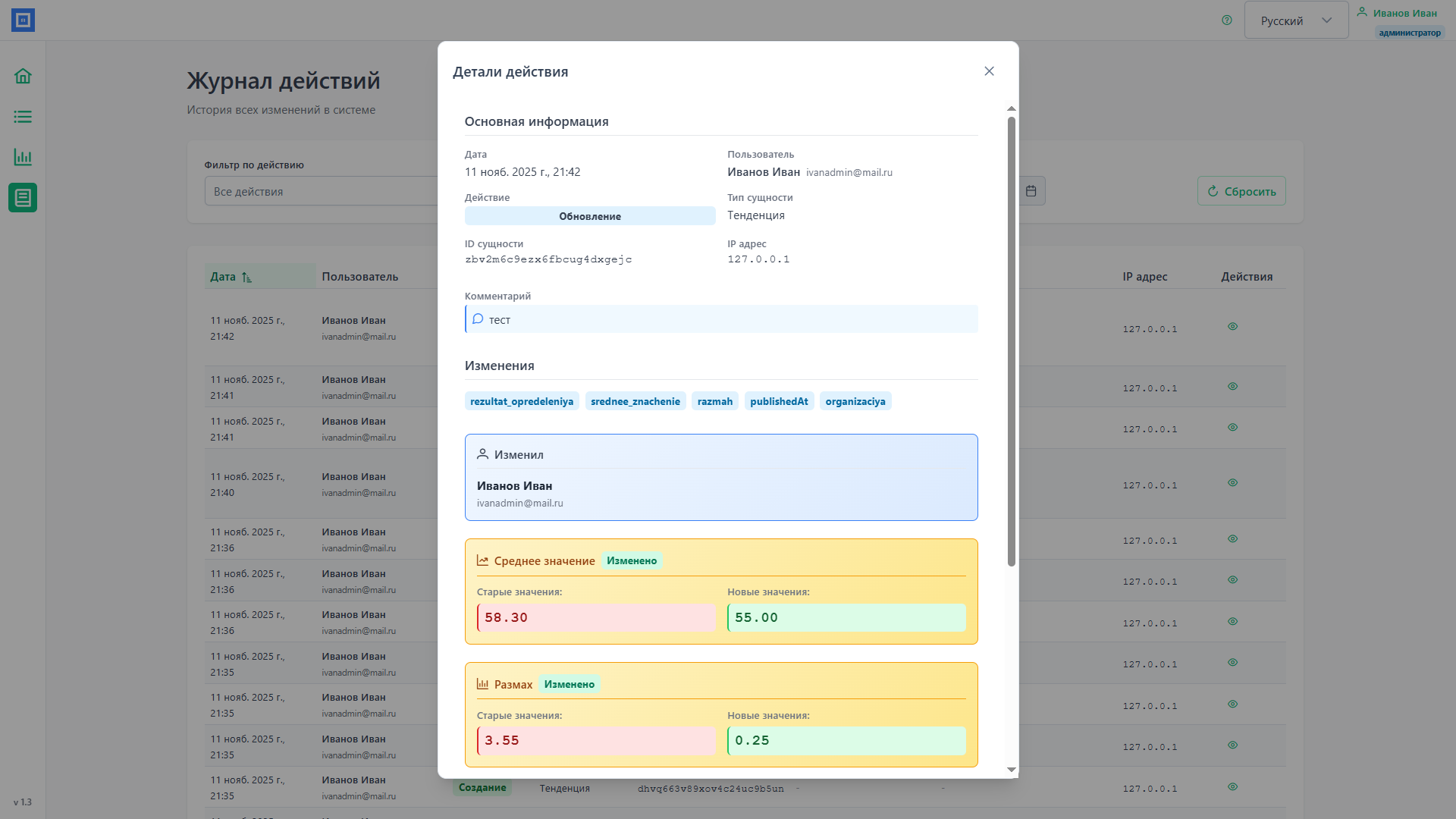This screenshot has height=819, width=1456.
Task: Click the app logo in top-left corner
Action: click(23, 20)
